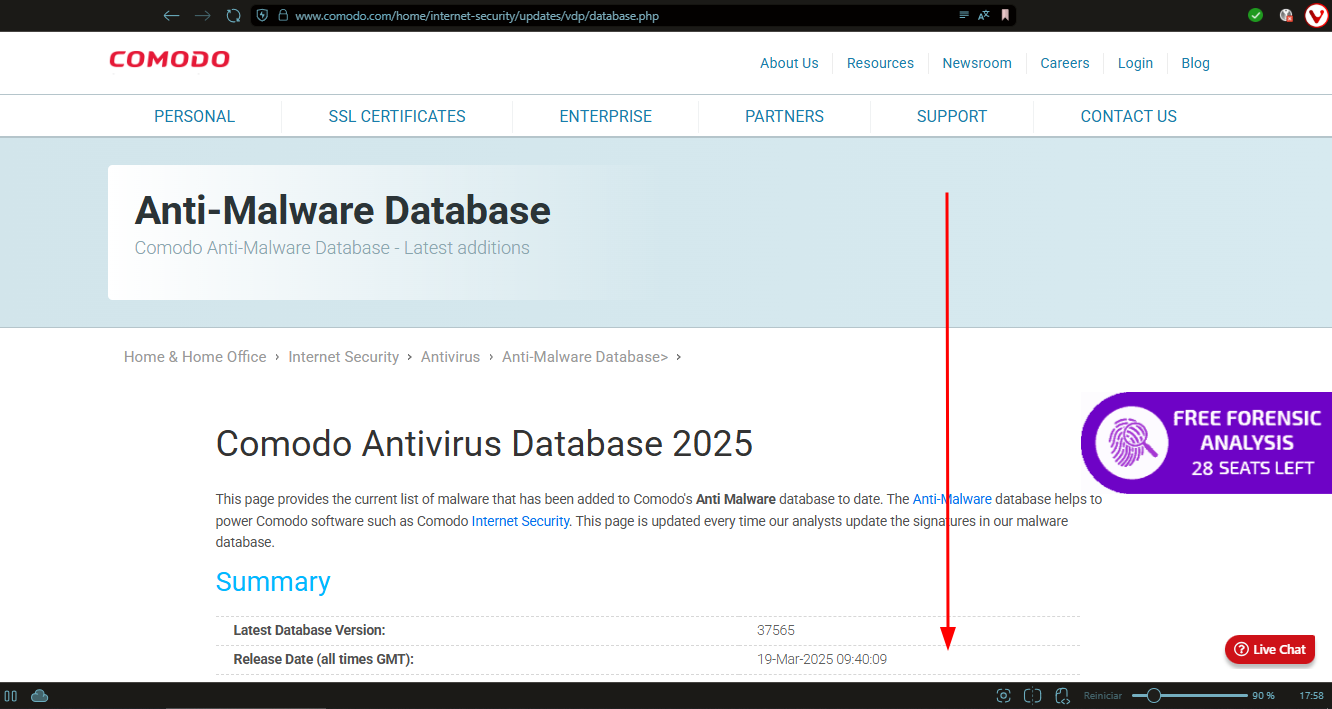Navigate to Home & Home Office breadcrumb
Screen dimensions: 1332x709
(195, 357)
